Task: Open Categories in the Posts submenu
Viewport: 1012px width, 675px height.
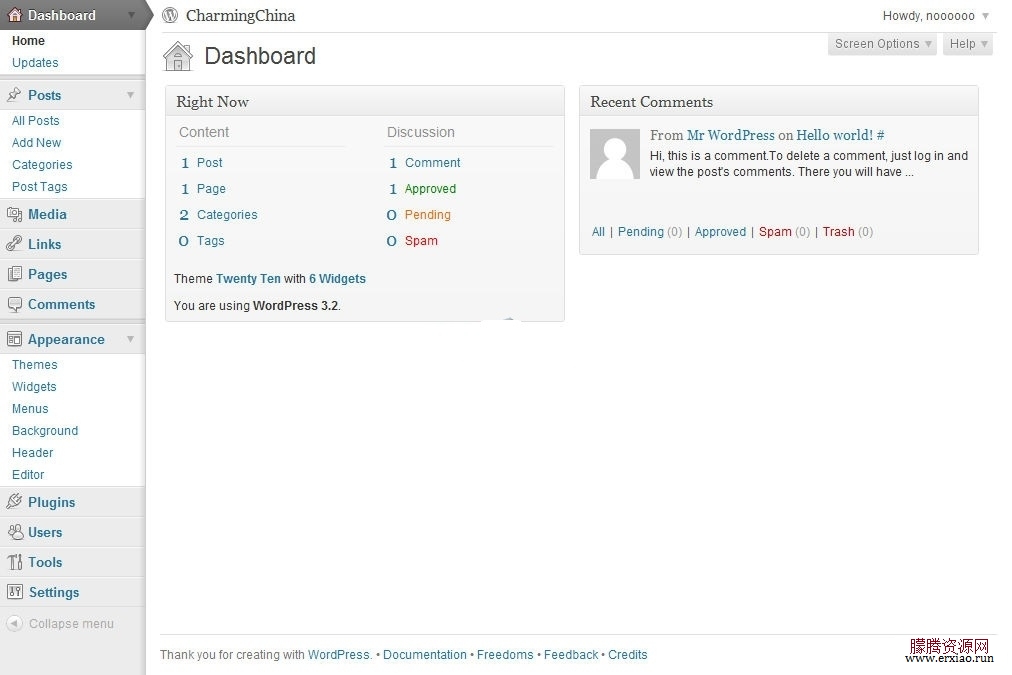Action: point(42,165)
